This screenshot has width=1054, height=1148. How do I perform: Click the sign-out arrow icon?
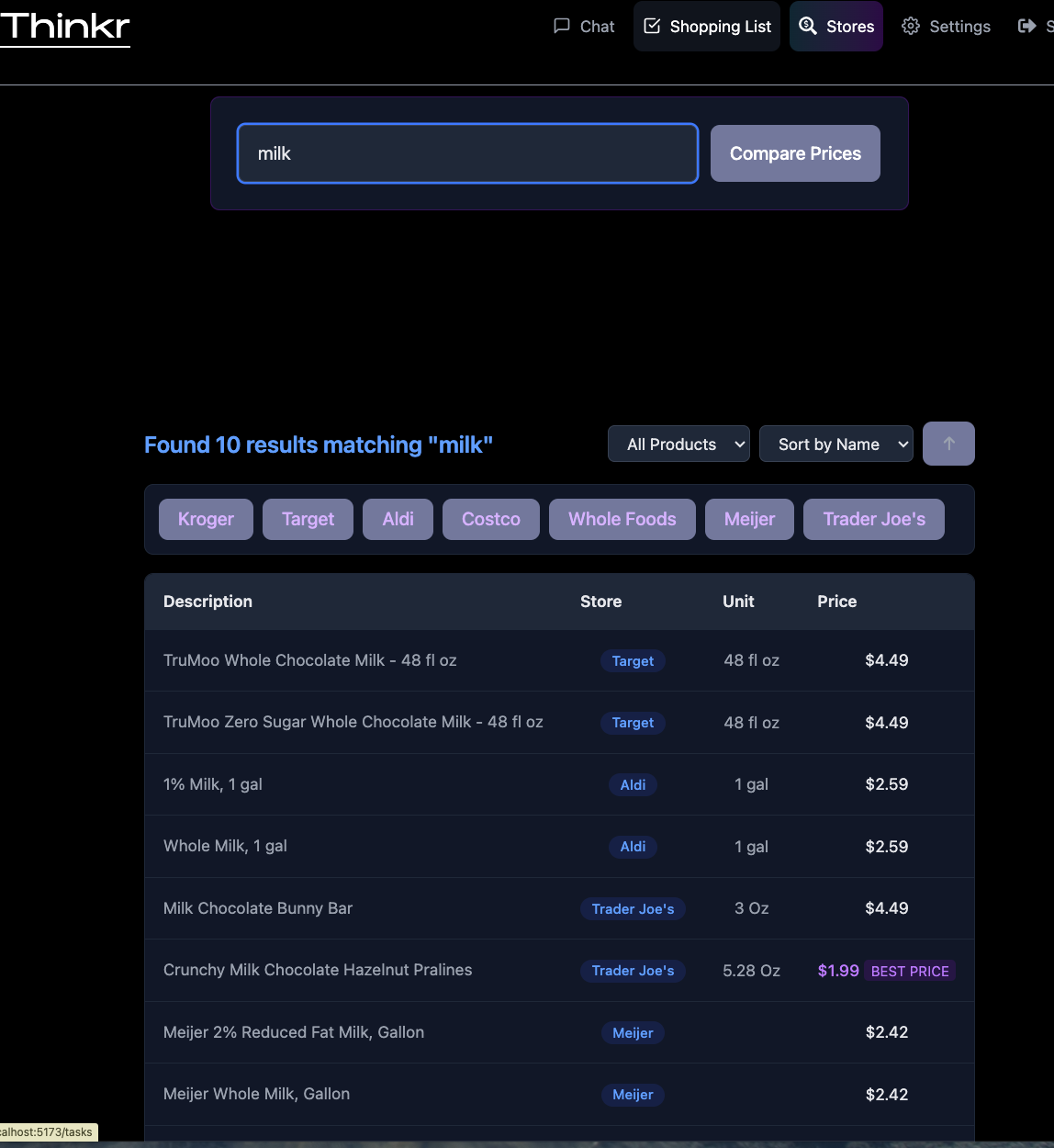pyautogui.click(x=1026, y=26)
